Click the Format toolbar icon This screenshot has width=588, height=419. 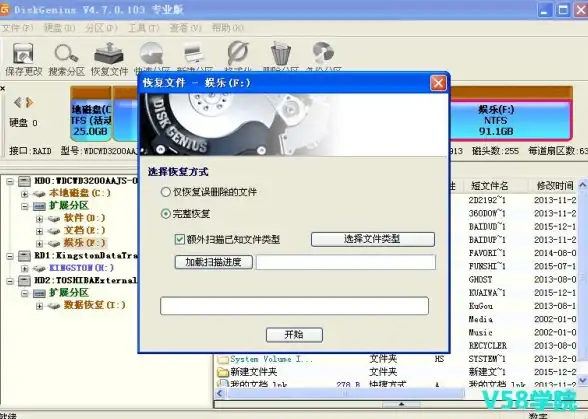(x=238, y=53)
